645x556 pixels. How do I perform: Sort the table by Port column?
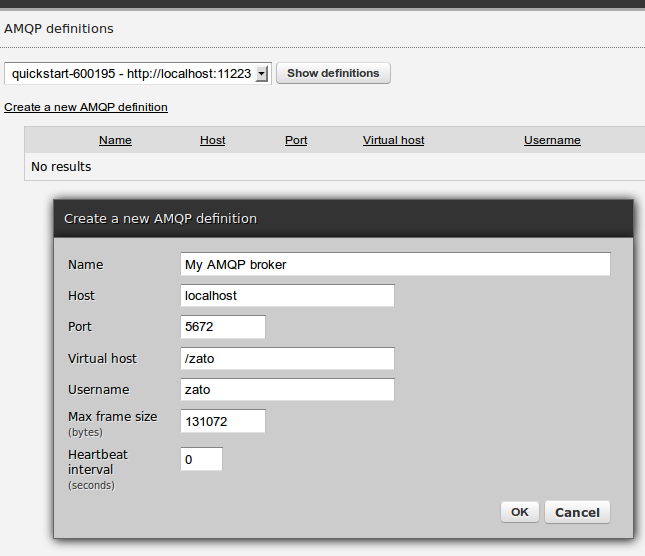pyautogui.click(x=296, y=140)
